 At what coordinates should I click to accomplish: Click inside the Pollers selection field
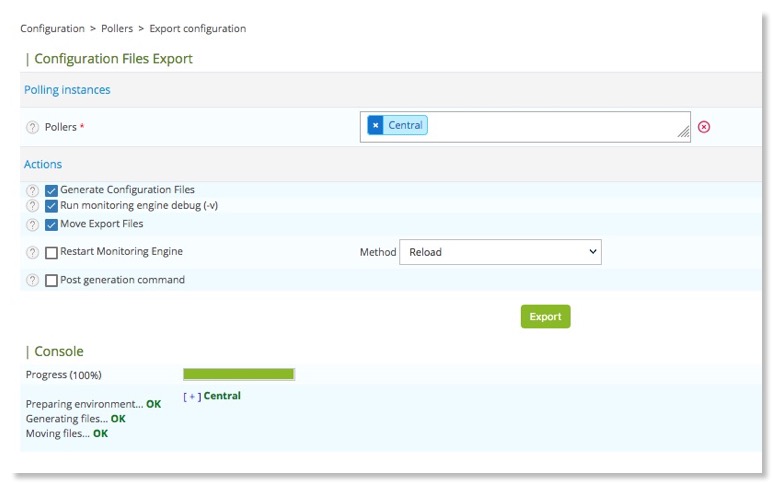(550, 126)
